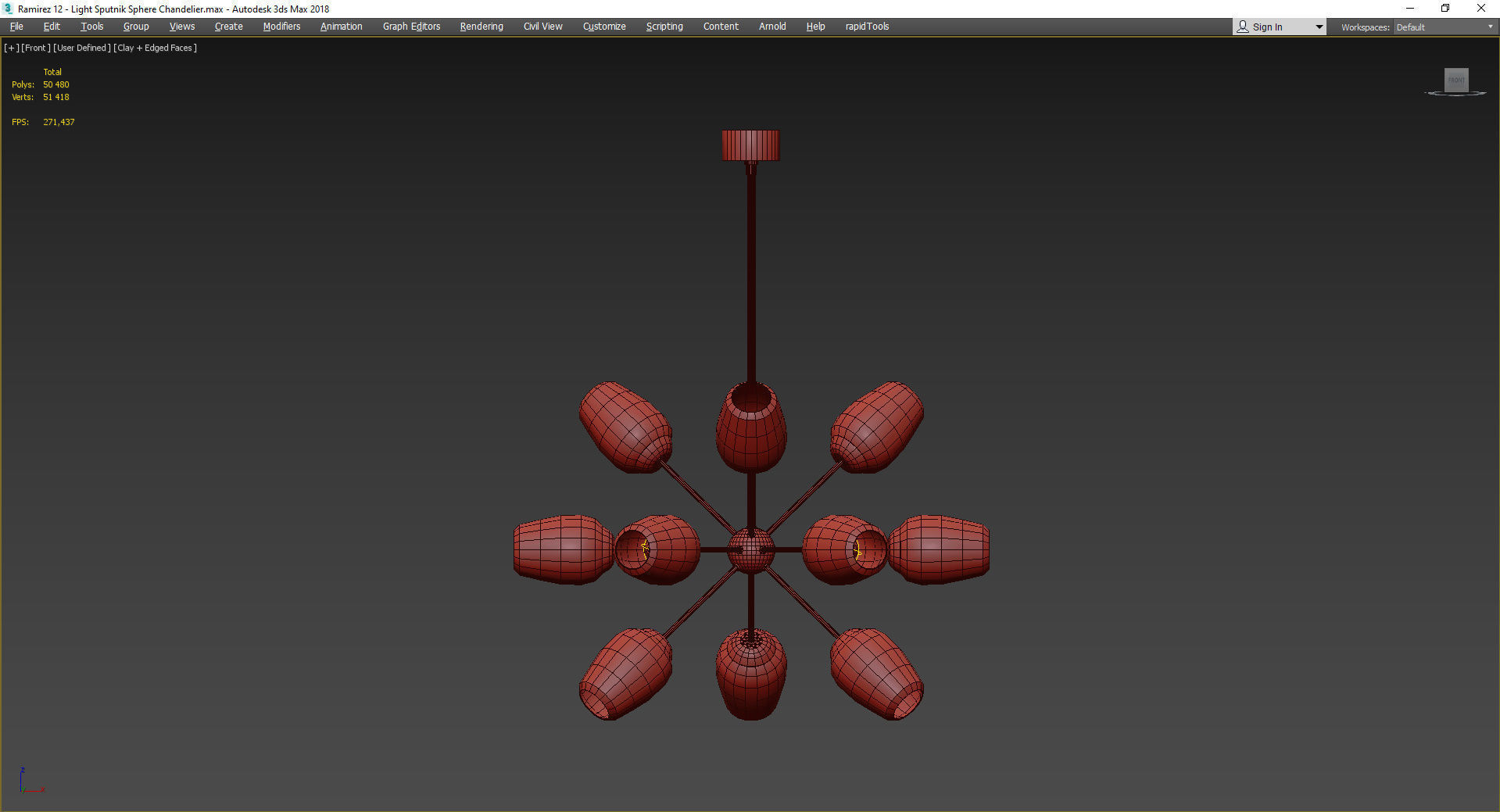
Task: Open the rapidTools menu
Action: pos(867,27)
